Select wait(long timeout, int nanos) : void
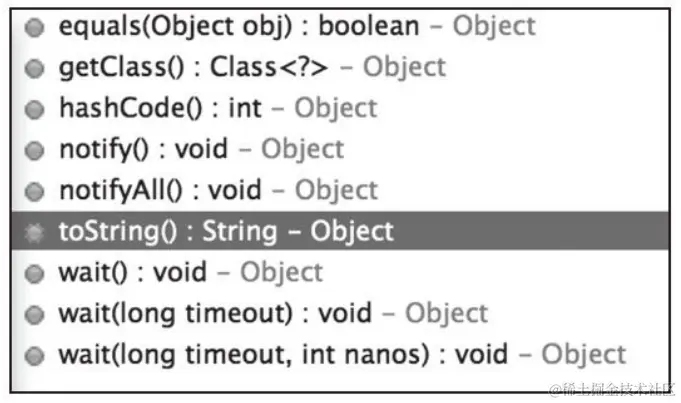The width and height of the screenshot is (681, 403). coord(340,355)
